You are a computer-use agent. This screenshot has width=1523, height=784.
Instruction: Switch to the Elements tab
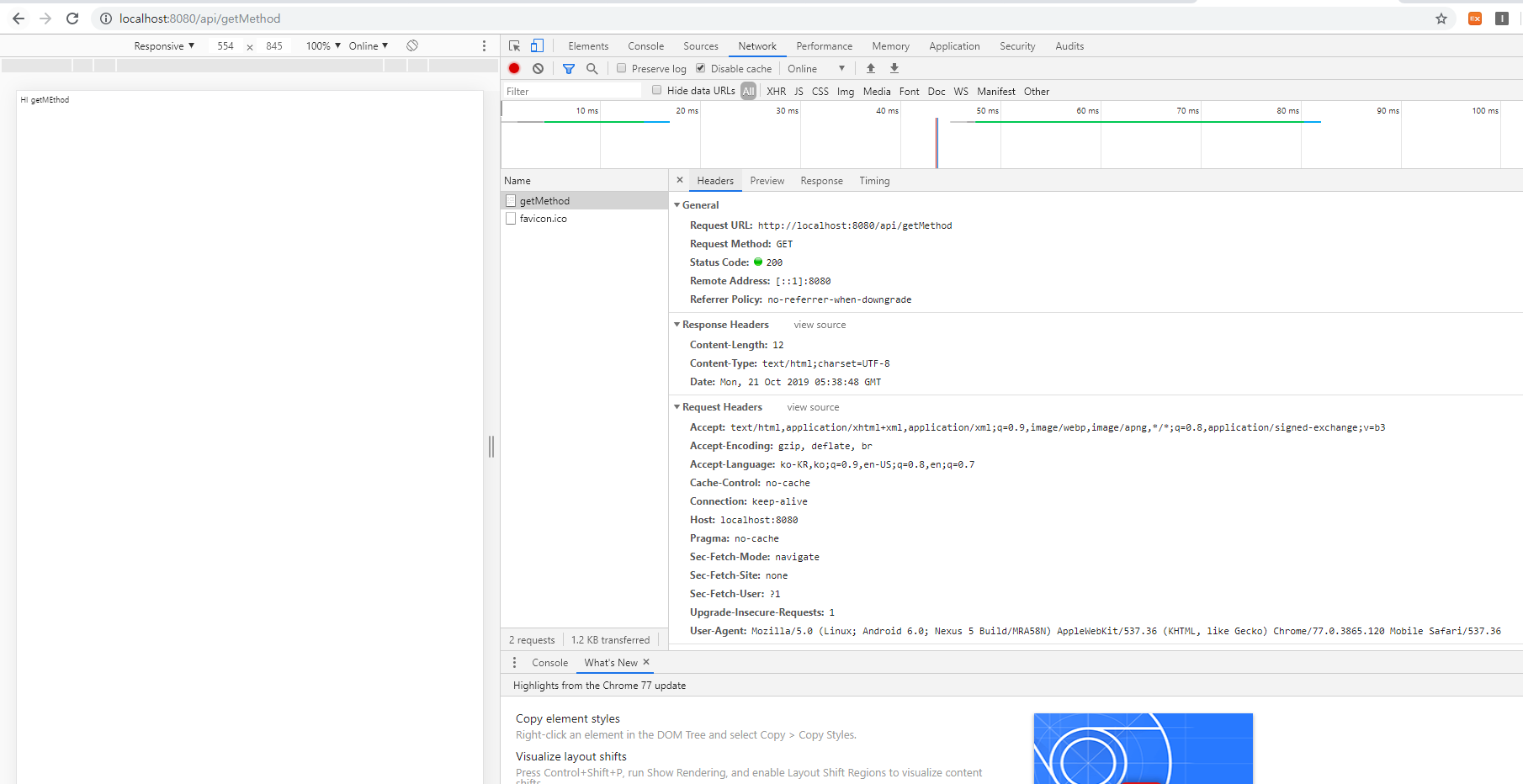588,46
